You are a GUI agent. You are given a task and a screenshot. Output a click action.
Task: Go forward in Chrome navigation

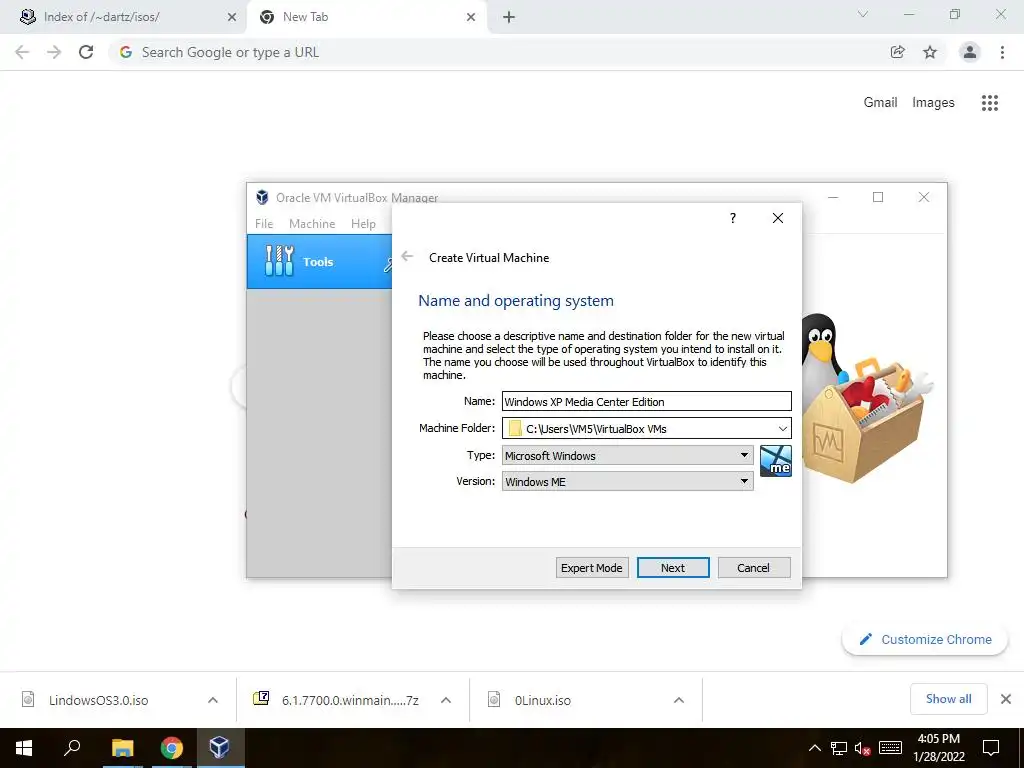(x=54, y=52)
